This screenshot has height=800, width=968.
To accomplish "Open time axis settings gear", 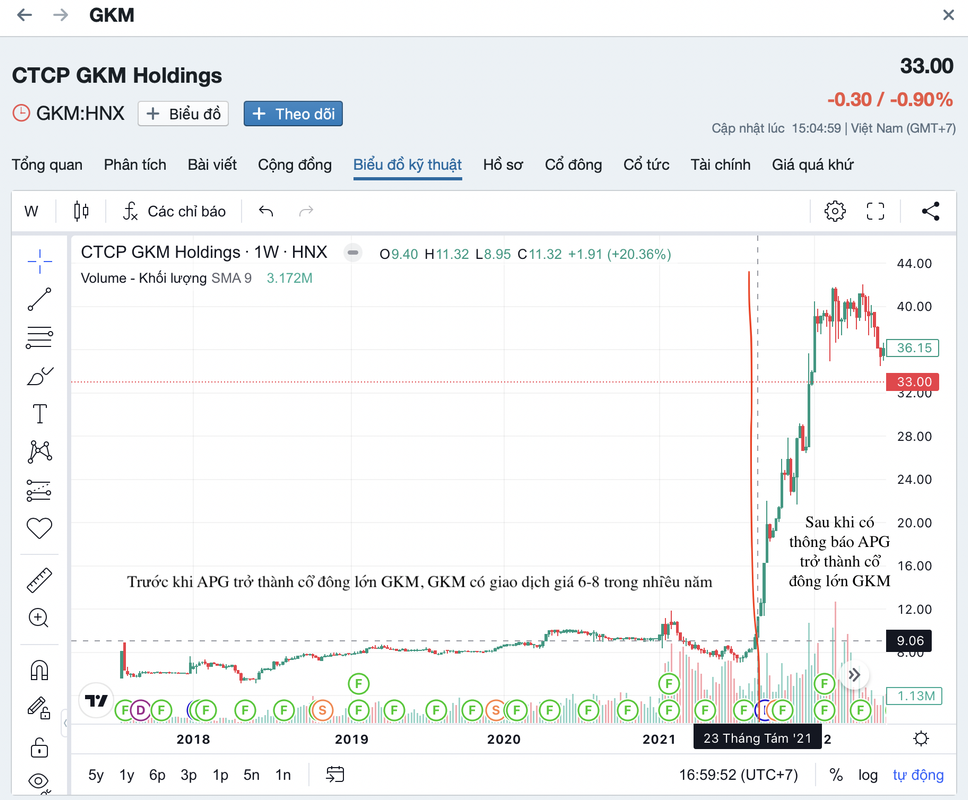I will (x=920, y=738).
